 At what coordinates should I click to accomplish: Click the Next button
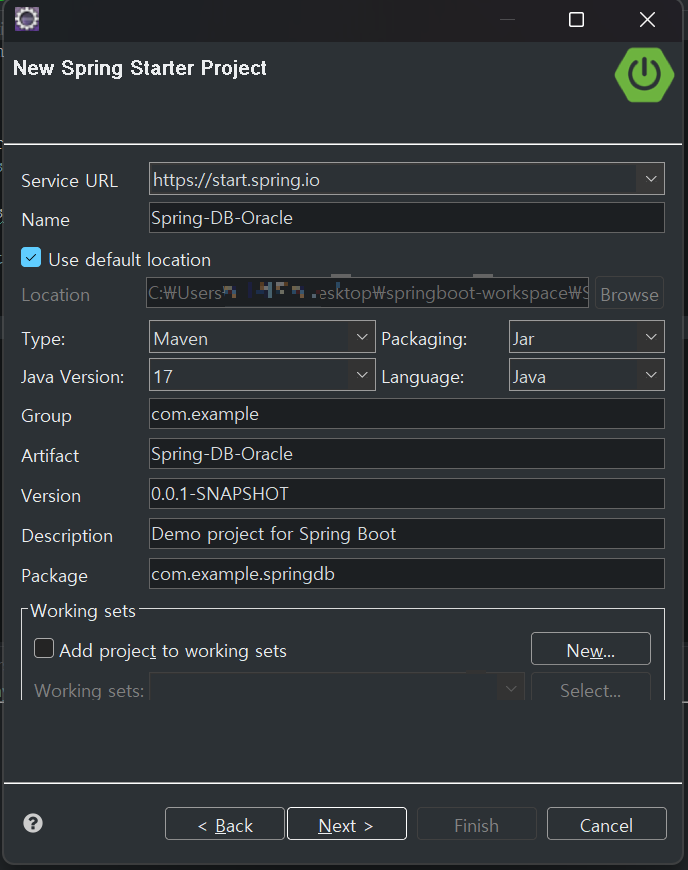click(x=347, y=824)
